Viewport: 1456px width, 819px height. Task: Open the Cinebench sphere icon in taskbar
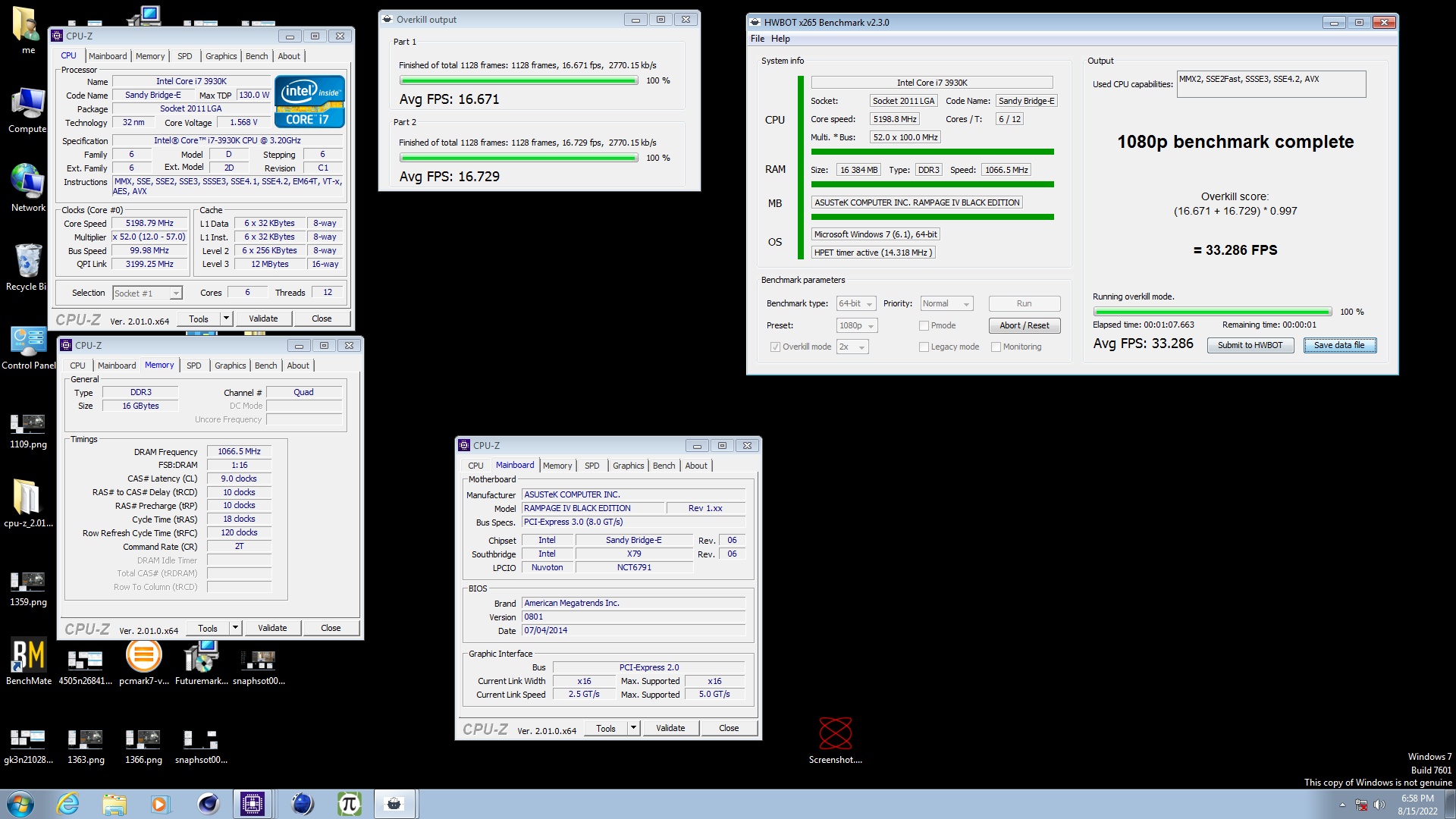pos(207,804)
